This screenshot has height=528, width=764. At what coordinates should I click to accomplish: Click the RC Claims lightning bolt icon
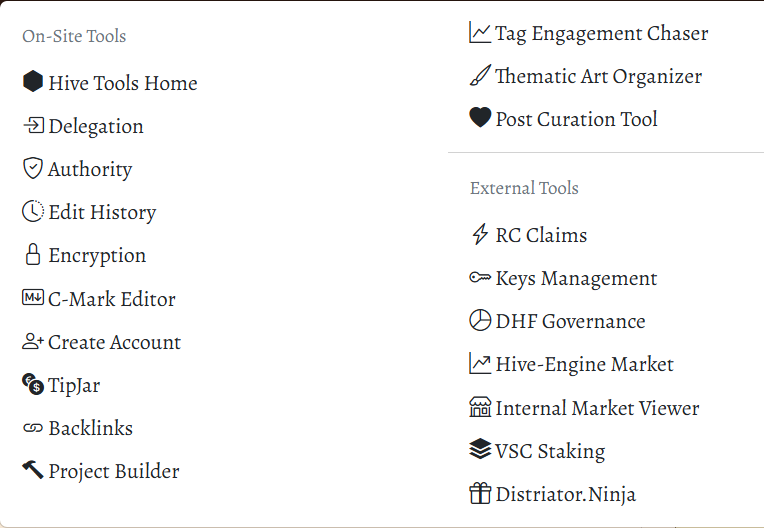480,234
